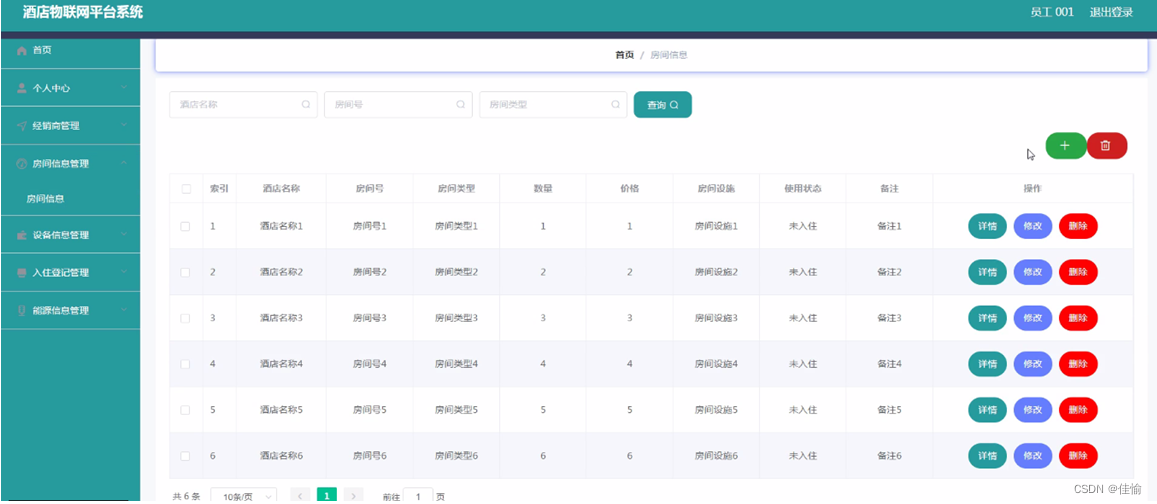Check the row 4 checkbox 酒店名称4
Viewport: 1157px width, 504px height.
tap(185, 364)
